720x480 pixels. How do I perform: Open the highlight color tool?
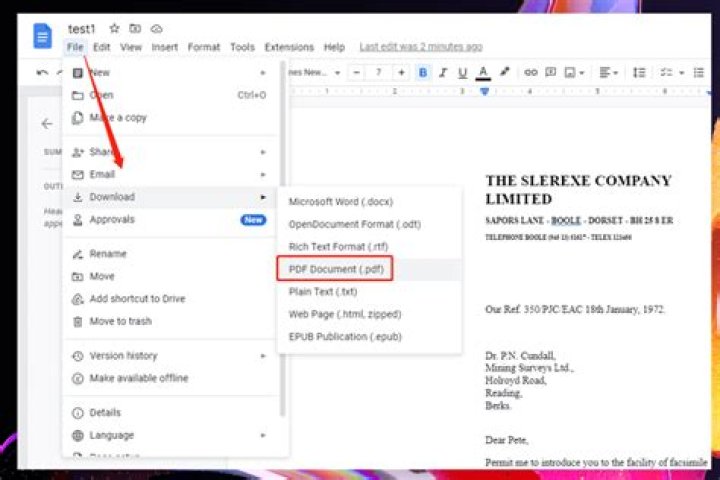[505, 72]
